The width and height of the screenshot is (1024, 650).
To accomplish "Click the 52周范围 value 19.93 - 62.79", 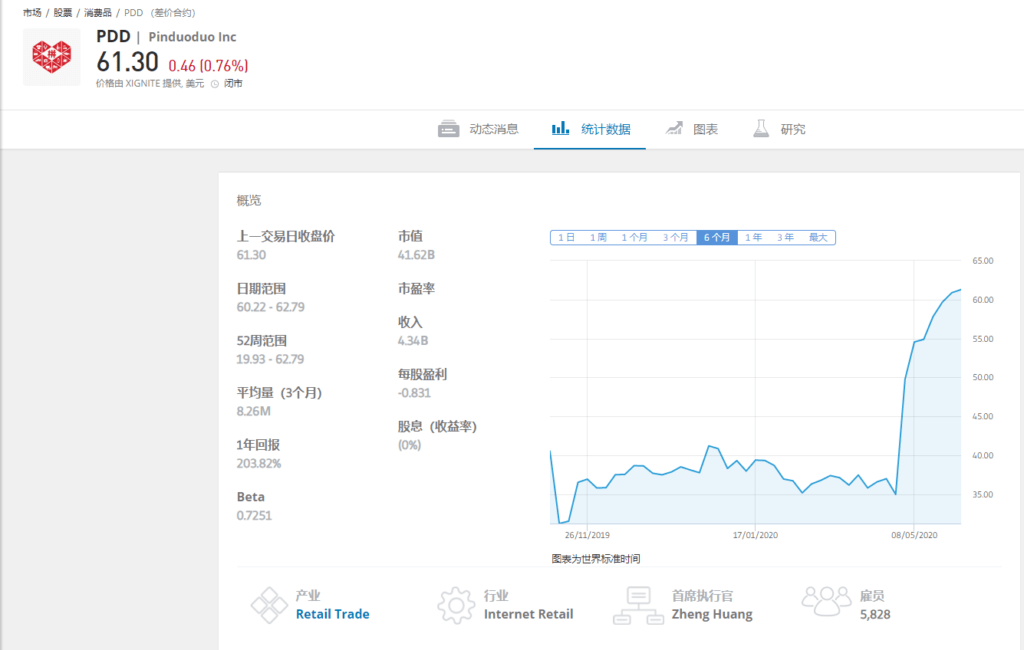I will [x=270, y=359].
